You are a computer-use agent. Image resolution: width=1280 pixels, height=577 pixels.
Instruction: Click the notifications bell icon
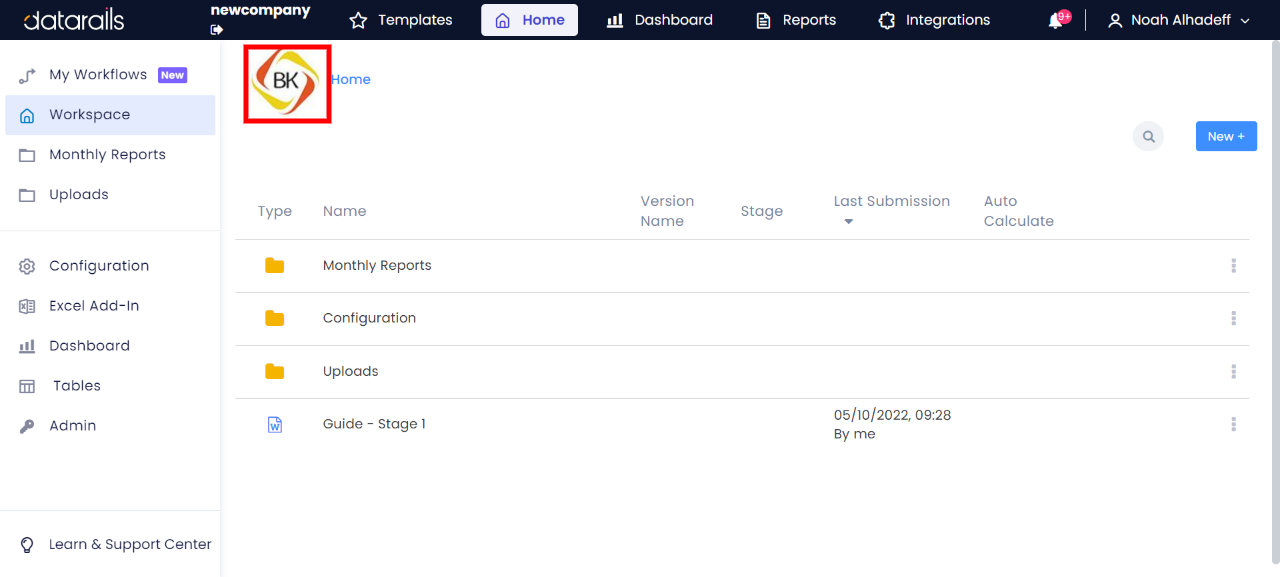click(x=1056, y=18)
